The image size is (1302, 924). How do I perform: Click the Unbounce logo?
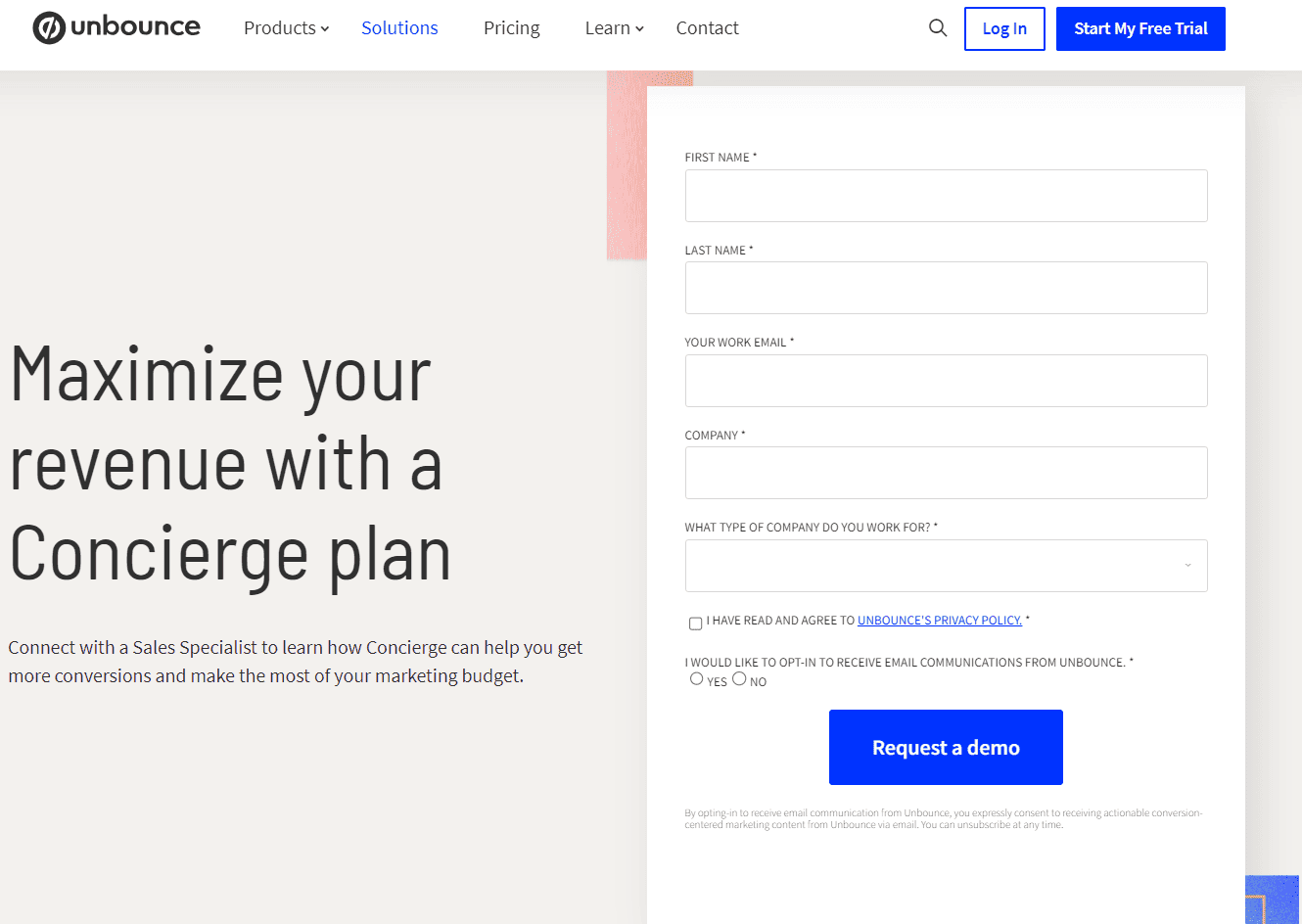point(116,27)
